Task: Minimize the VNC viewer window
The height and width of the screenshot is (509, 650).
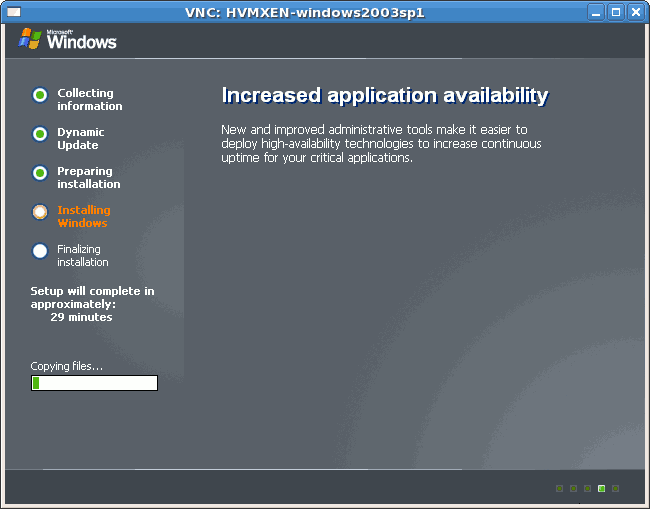Action: 597,12
